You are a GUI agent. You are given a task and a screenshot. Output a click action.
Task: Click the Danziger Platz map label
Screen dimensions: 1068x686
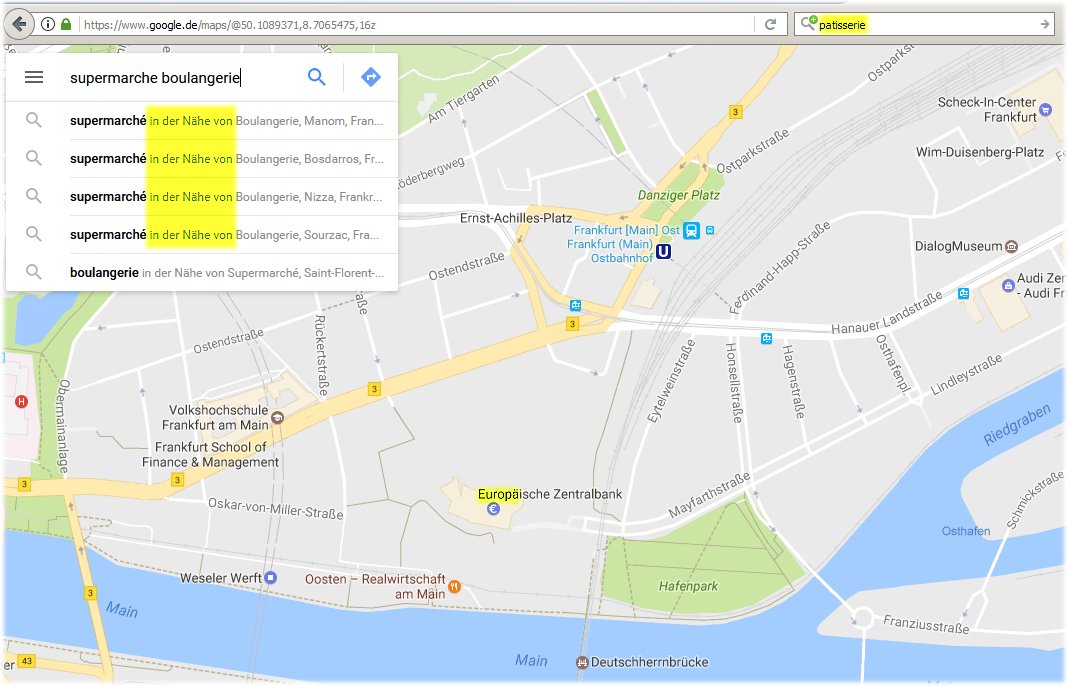(678, 195)
